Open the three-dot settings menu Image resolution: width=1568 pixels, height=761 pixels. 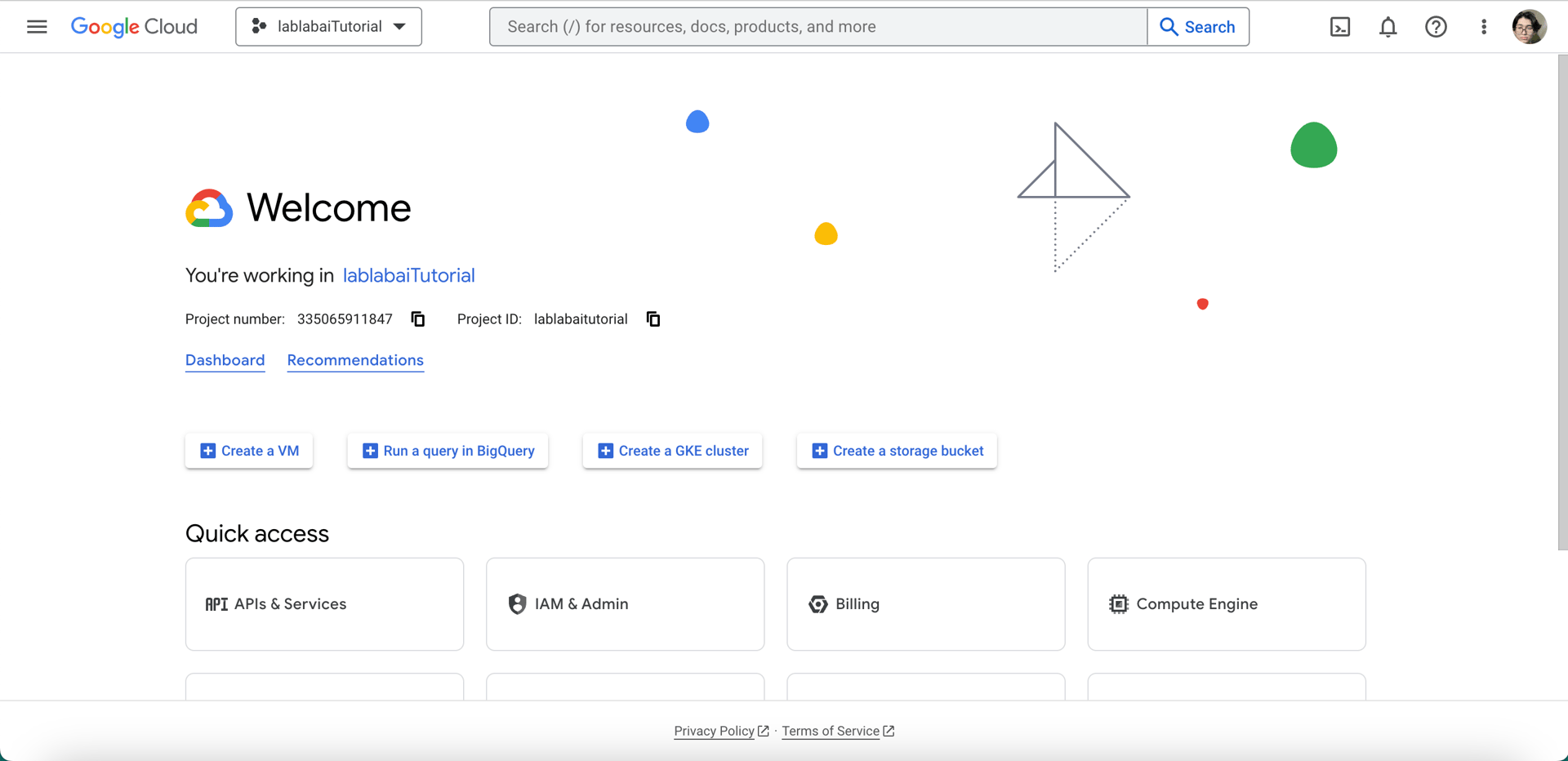pyautogui.click(x=1484, y=27)
